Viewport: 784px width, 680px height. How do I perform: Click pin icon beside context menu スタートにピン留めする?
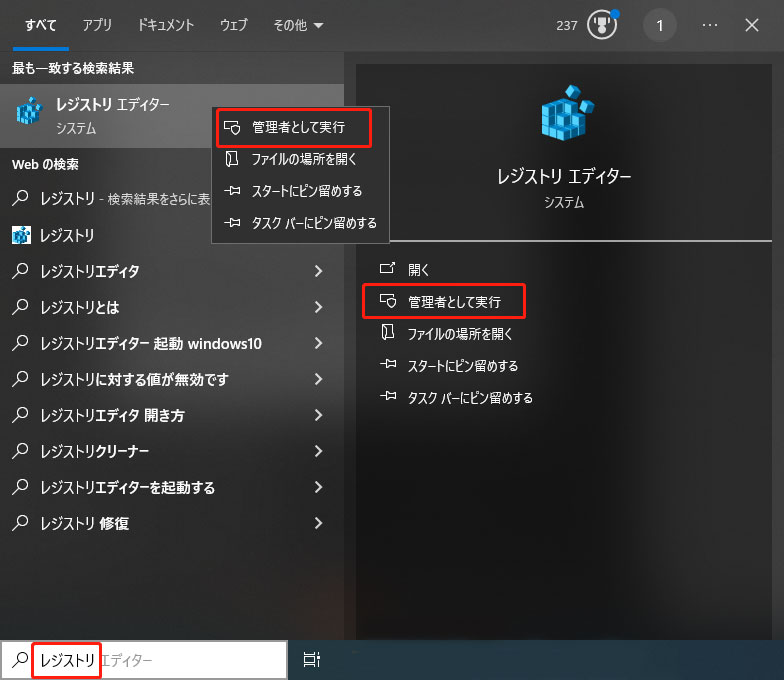pyautogui.click(x=232, y=190)
